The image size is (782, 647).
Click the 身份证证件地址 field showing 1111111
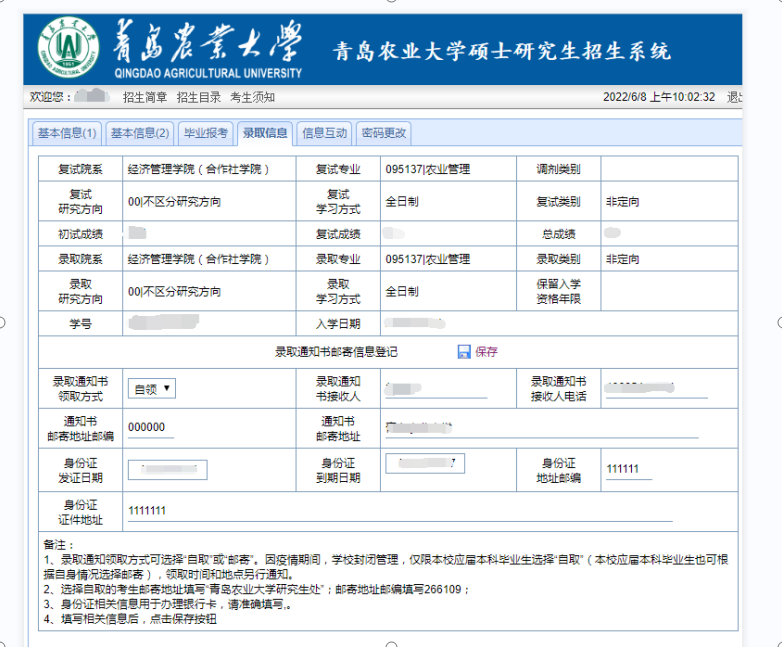(400, 511)
